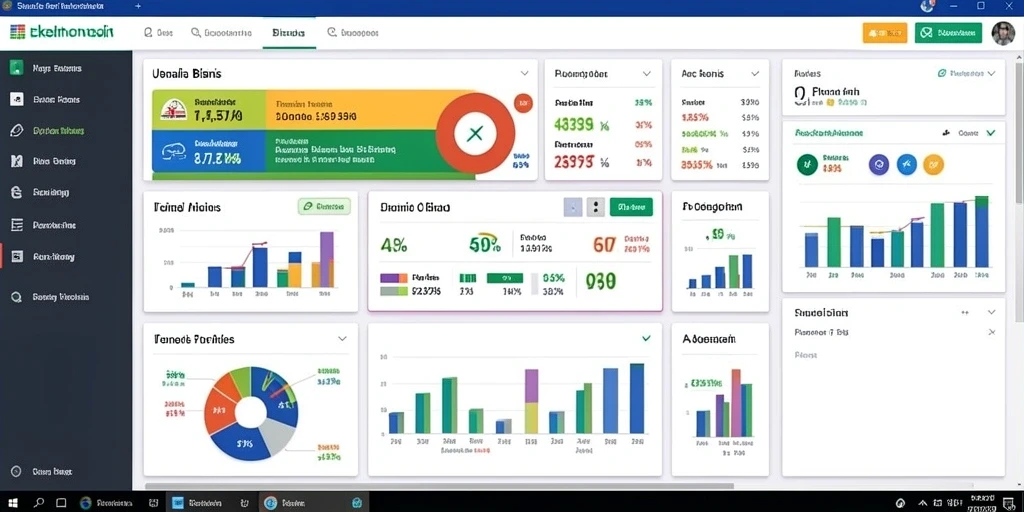The image size is (1024, 512).
Task: Click the blue circle icon above right bar chart
Action: tap(906, 165)
